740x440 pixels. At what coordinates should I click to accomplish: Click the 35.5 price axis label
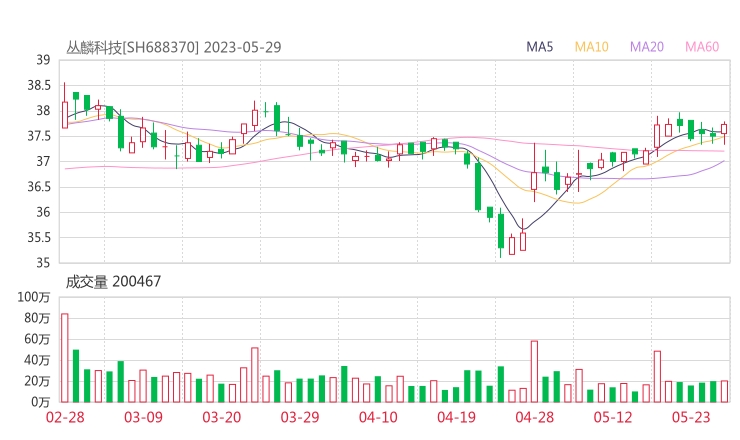(39, 237)
